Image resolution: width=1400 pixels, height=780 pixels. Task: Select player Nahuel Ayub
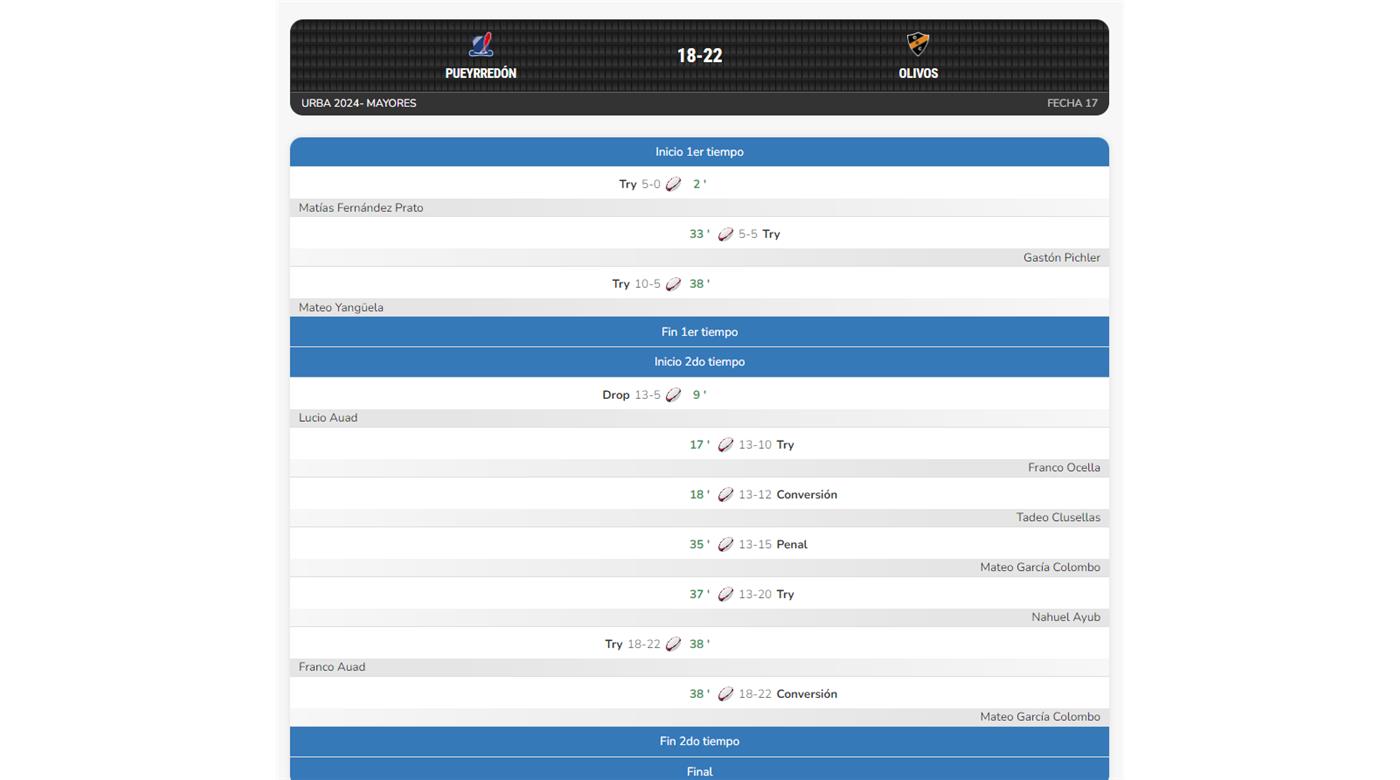click(1065, 617)
